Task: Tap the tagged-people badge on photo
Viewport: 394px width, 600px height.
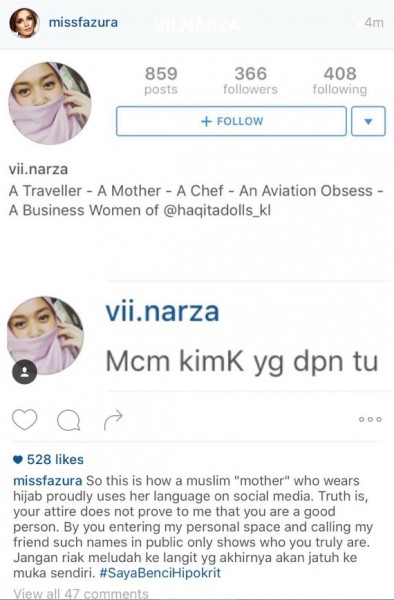Action: click(x=24, y=372)
